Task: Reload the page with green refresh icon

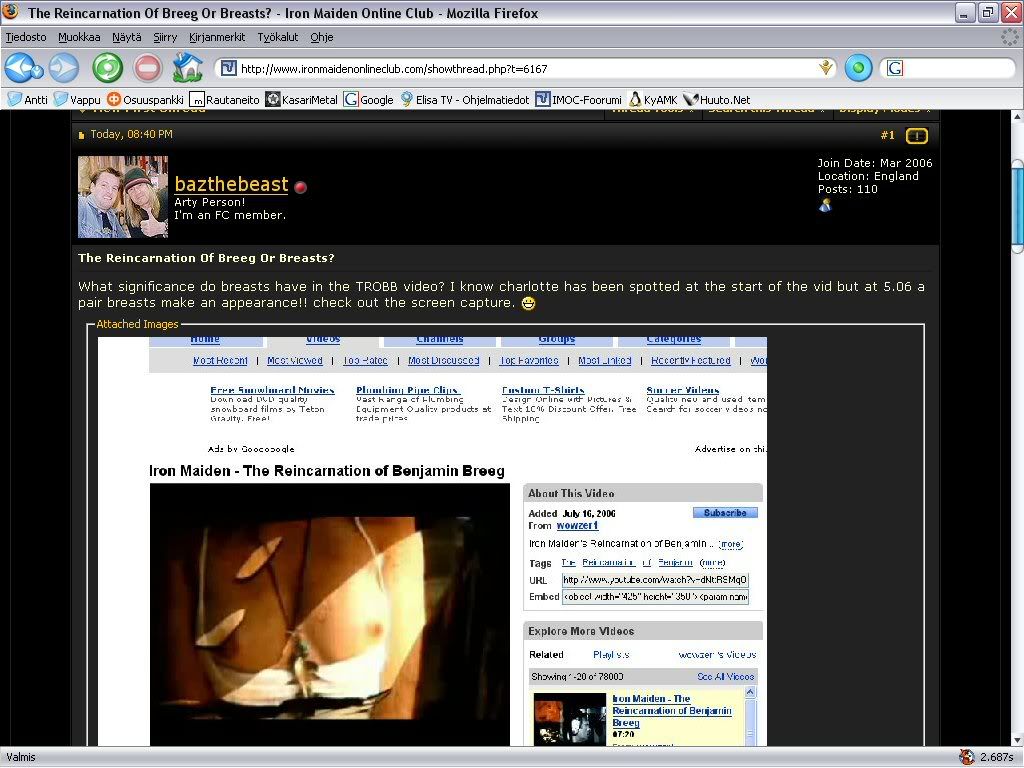Action: (107, 68)
